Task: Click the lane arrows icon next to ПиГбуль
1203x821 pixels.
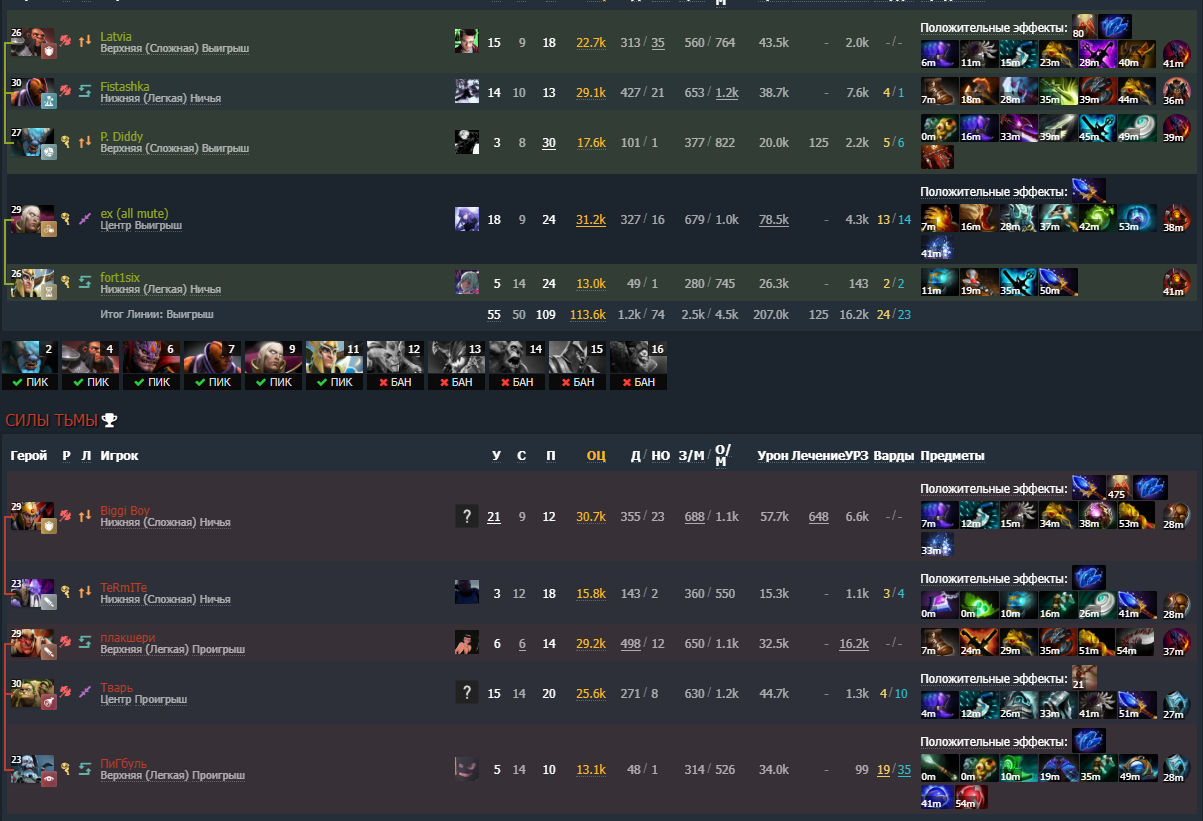Action: coord(85,768)
